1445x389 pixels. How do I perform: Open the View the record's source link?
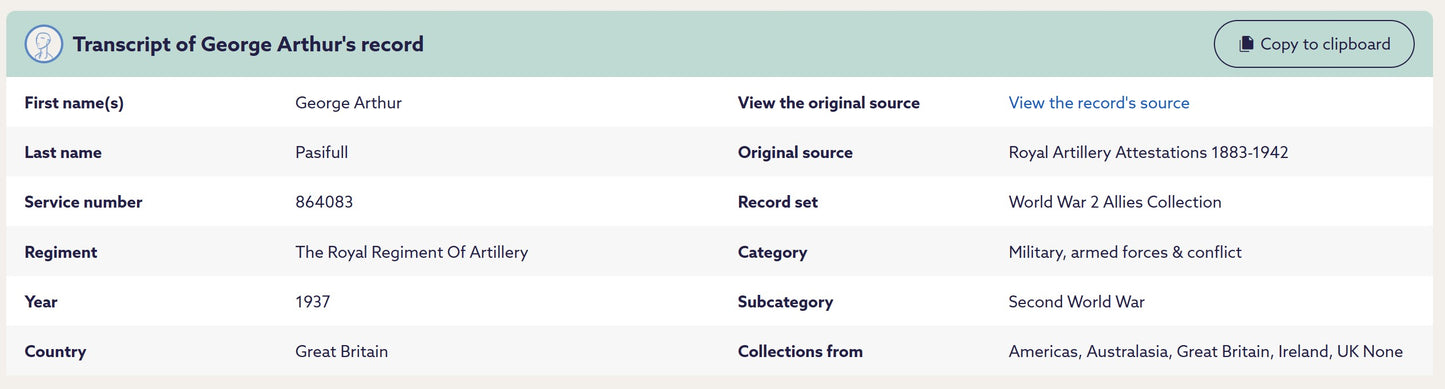(1099, 102)
